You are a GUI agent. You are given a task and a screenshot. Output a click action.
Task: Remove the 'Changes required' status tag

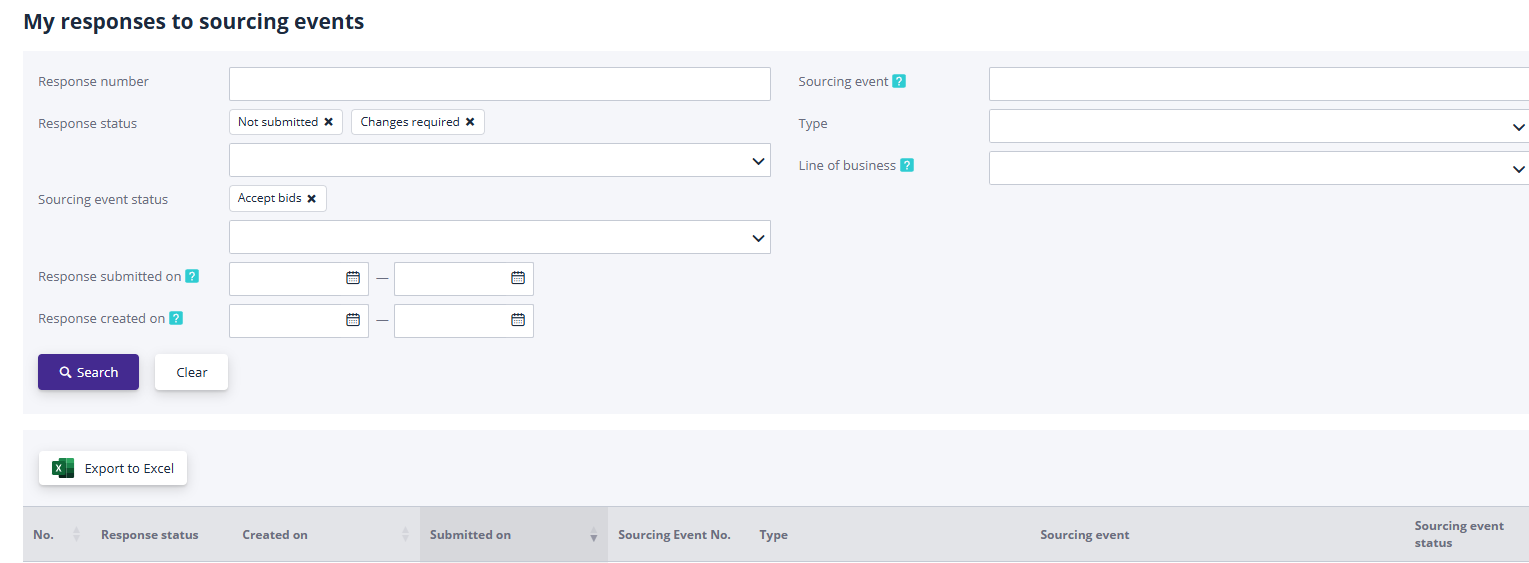point(470,122)
